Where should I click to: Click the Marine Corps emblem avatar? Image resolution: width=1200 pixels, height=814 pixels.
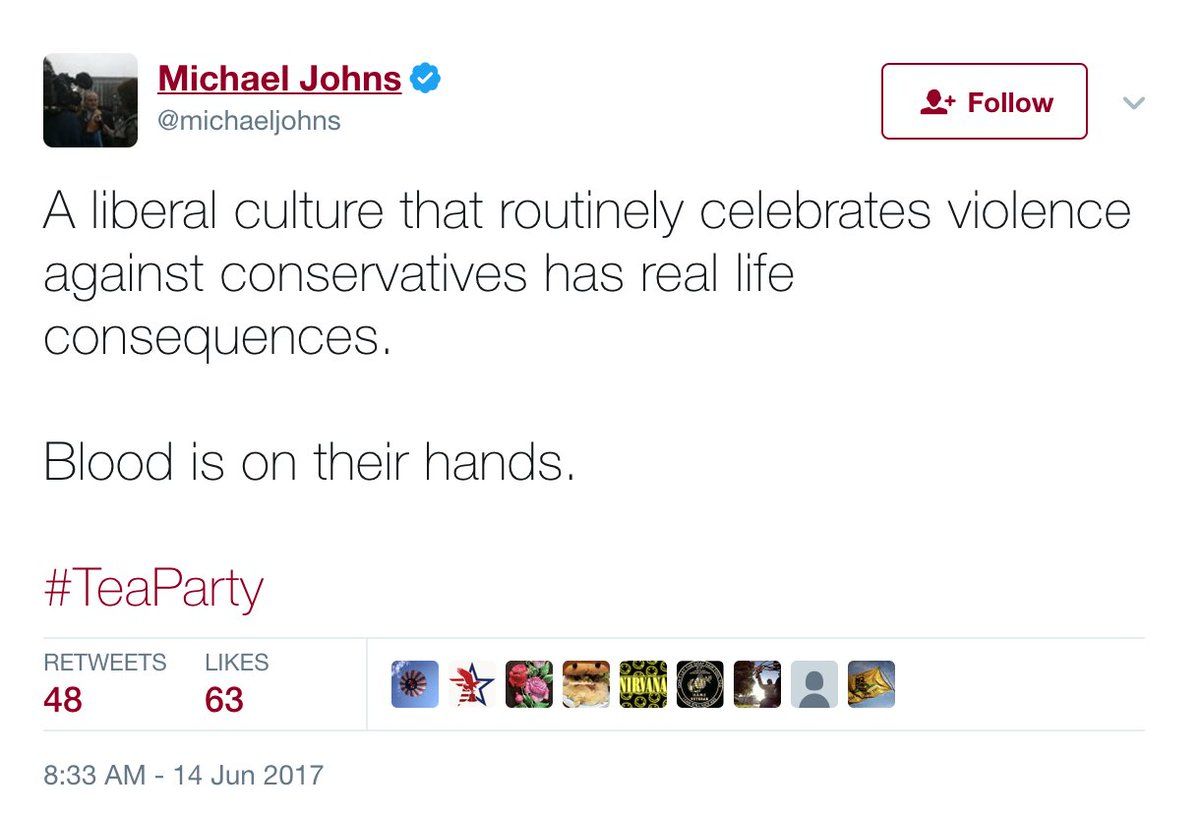click(700, 684)
